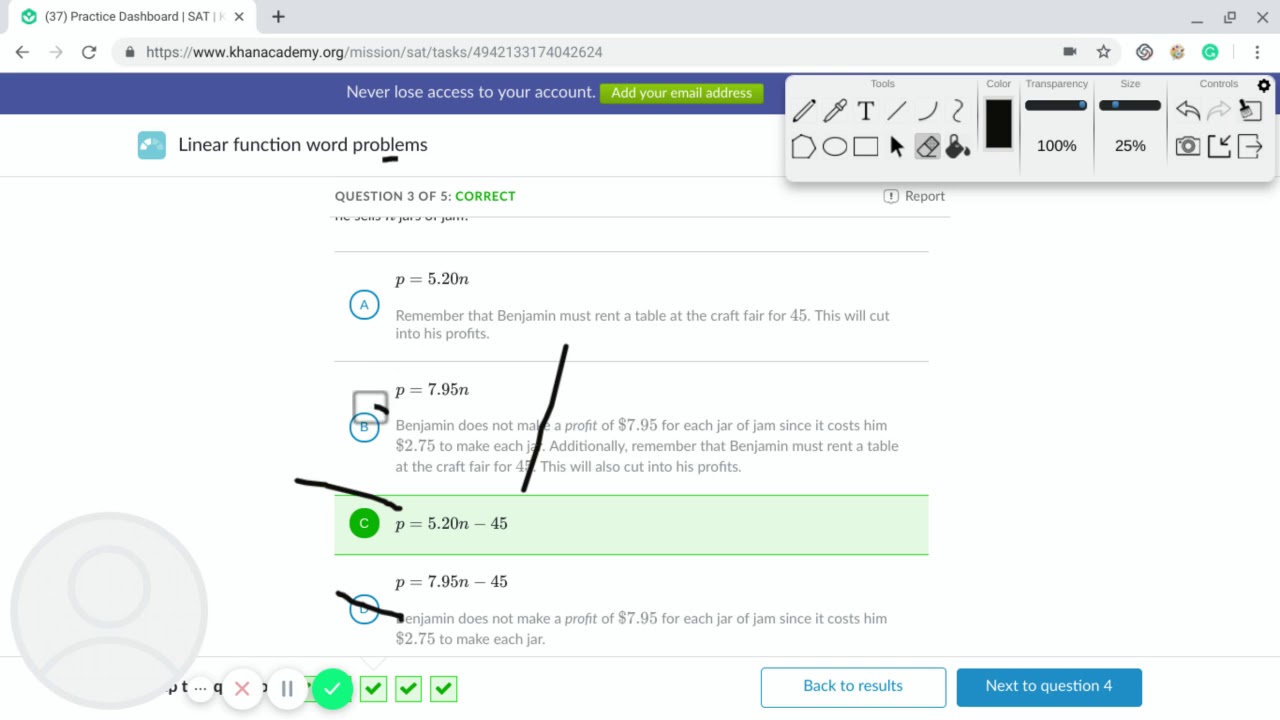Bookmark this page with the star
The image size is (1280, 720).
tap(1103, 52)
